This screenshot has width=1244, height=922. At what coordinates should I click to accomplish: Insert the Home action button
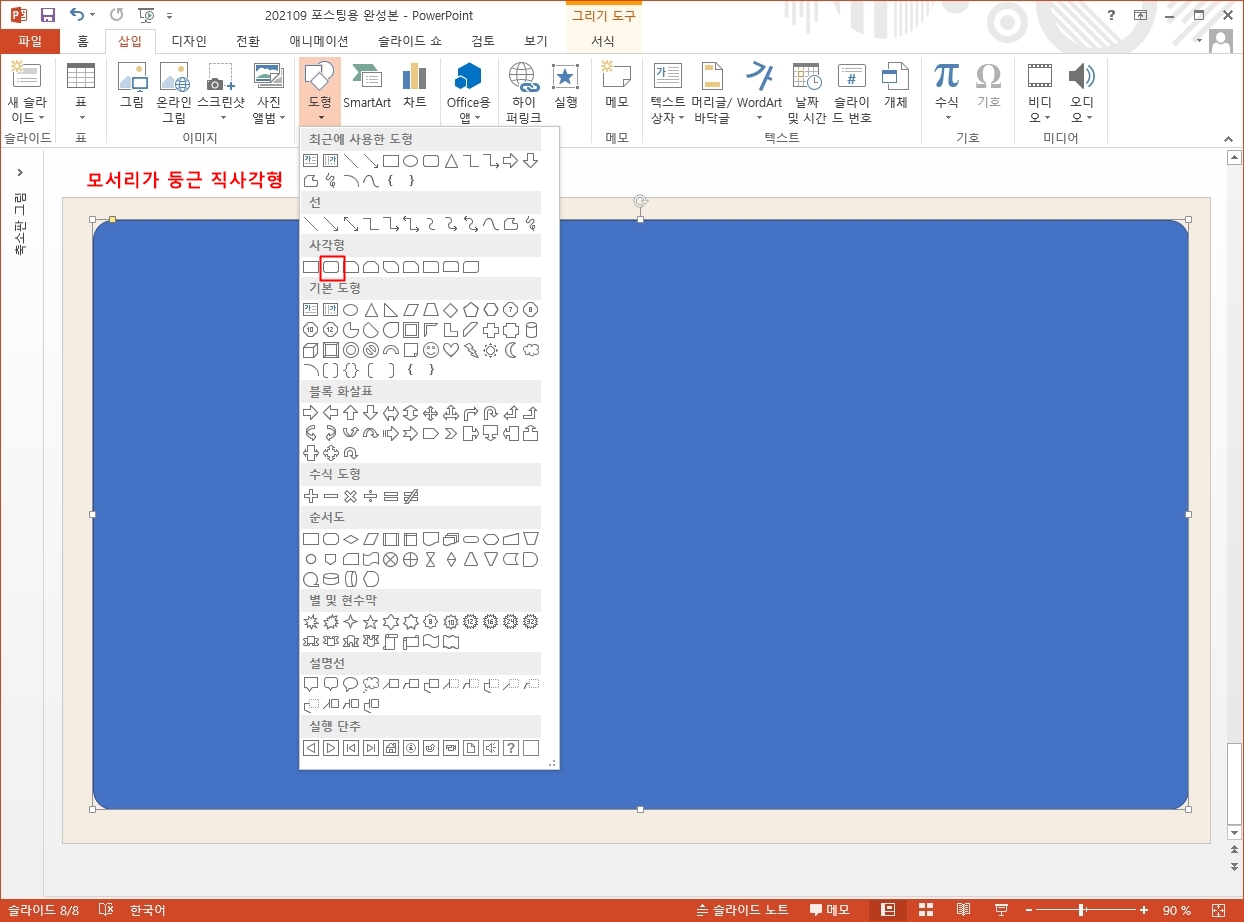(391, 747)
